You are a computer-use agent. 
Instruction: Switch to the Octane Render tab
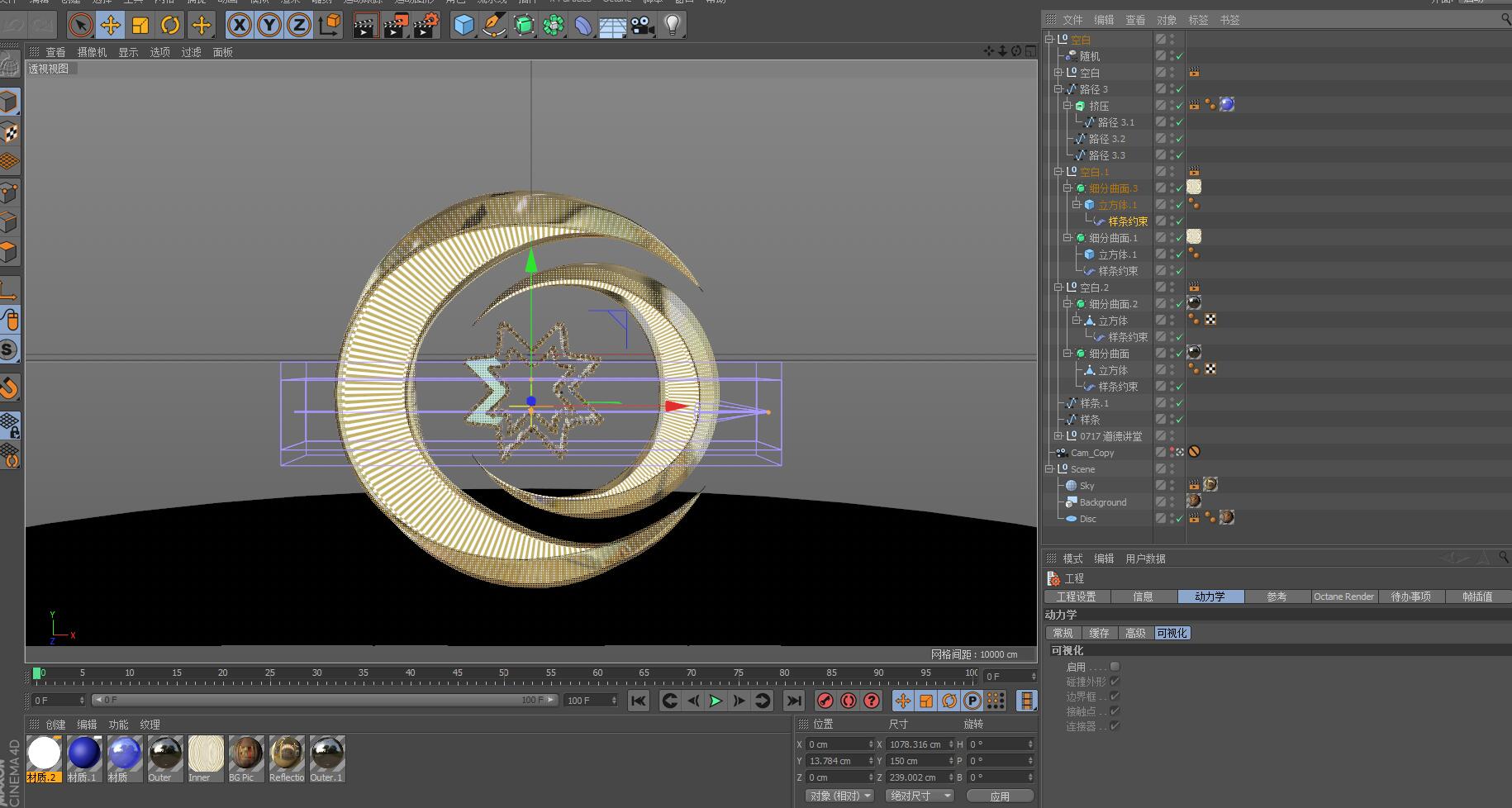pyautogui.click(x=1344, y=596)
